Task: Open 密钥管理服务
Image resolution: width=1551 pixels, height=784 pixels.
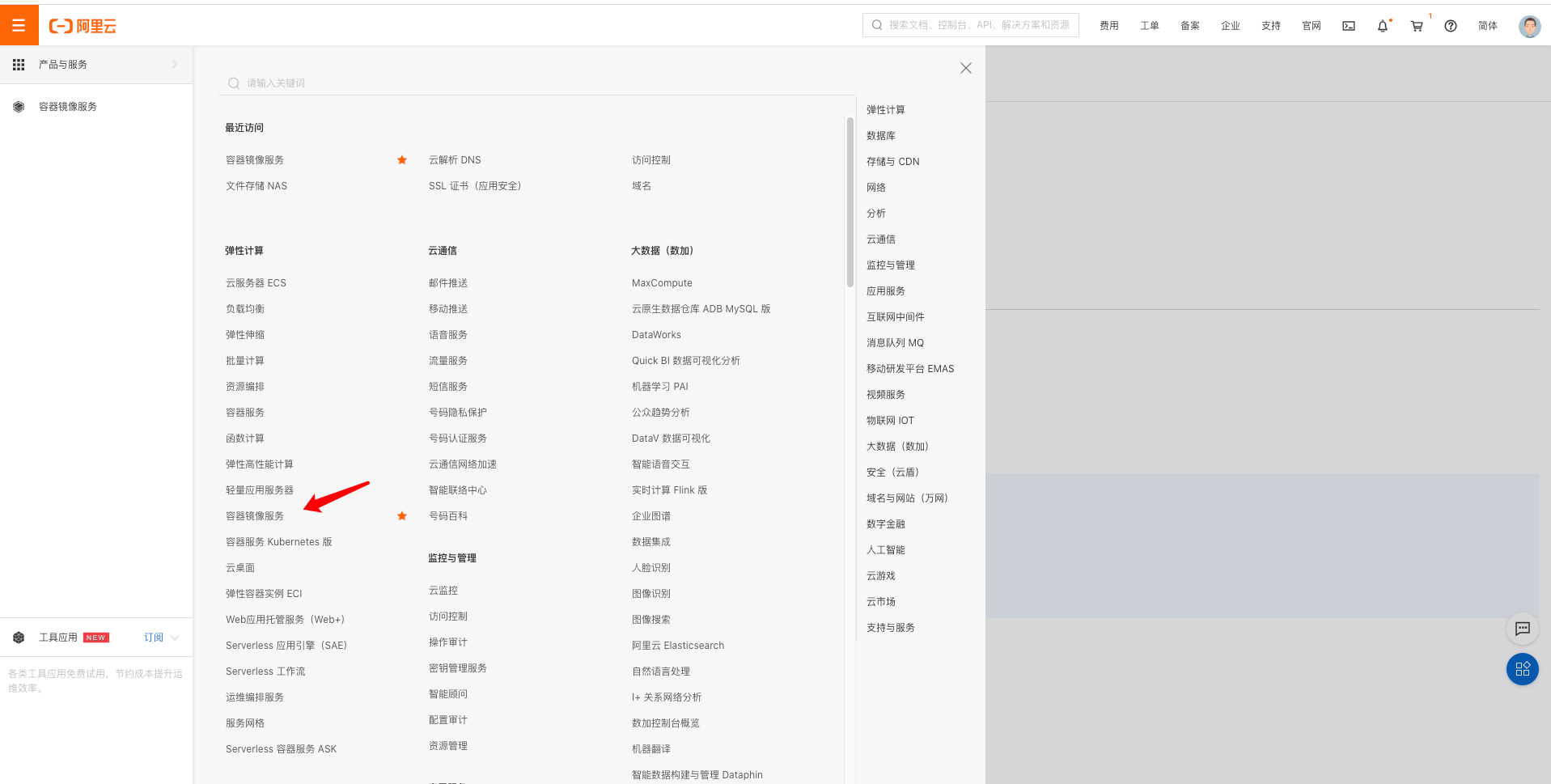Action: click(458, 668)
